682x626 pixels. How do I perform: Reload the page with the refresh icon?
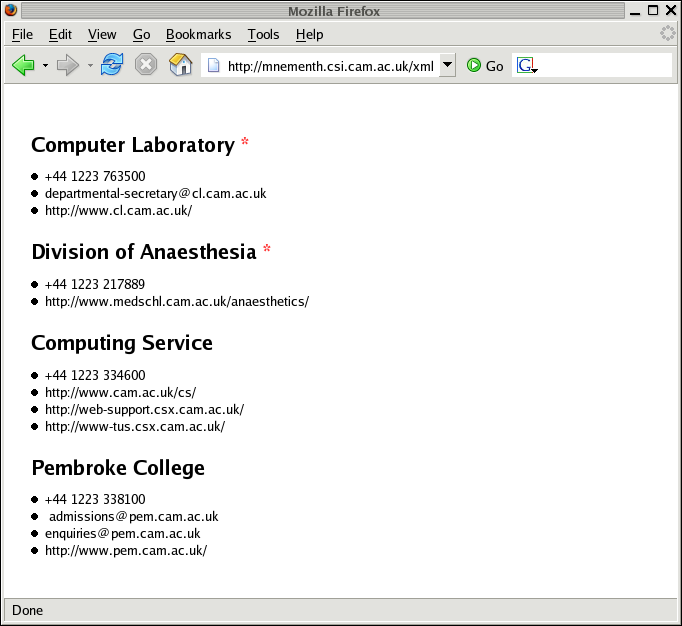pyautogui.click(x=112, y=65)
